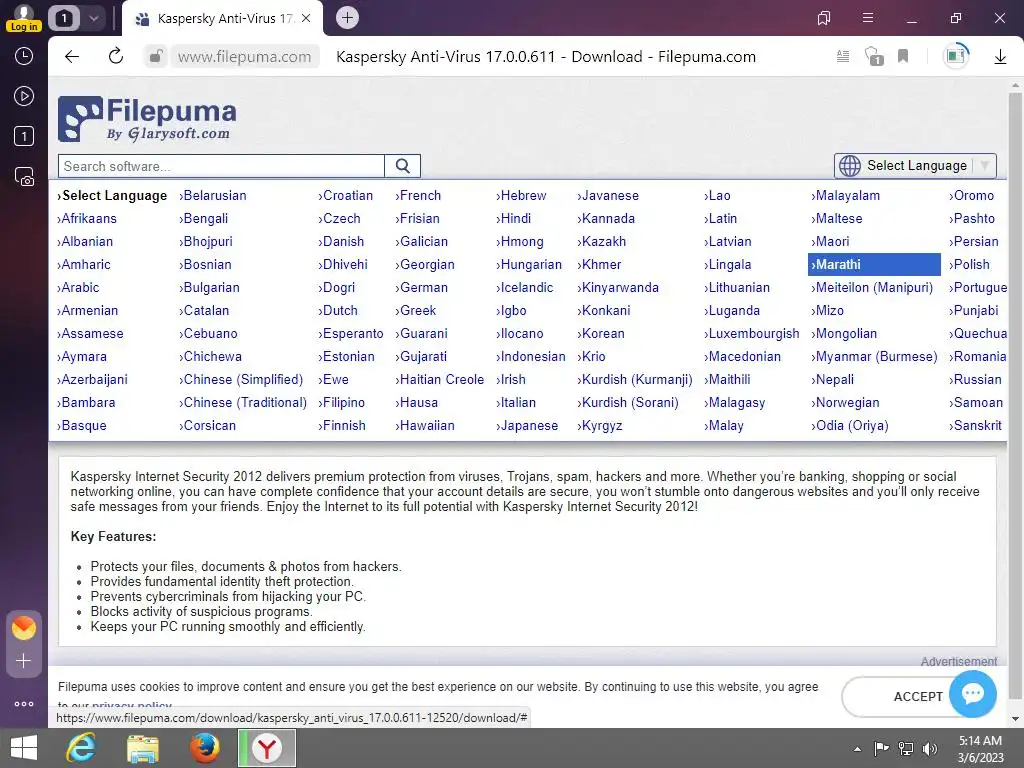Viewport: 1024px width, 768px height.
Task: Click the Filepuma logo
Action: (147, 119)
